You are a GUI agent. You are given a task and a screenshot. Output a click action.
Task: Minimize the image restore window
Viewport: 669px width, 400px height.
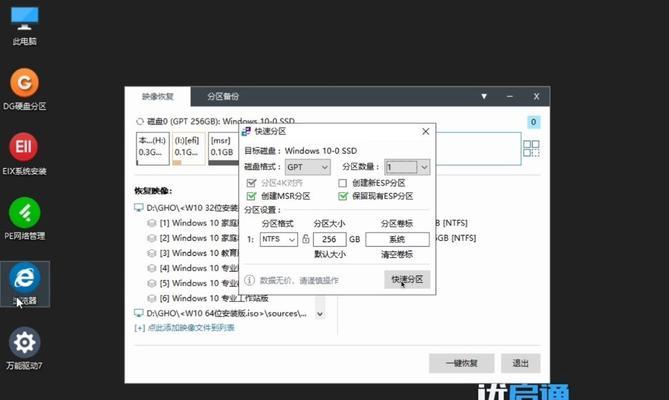[509, 97]
